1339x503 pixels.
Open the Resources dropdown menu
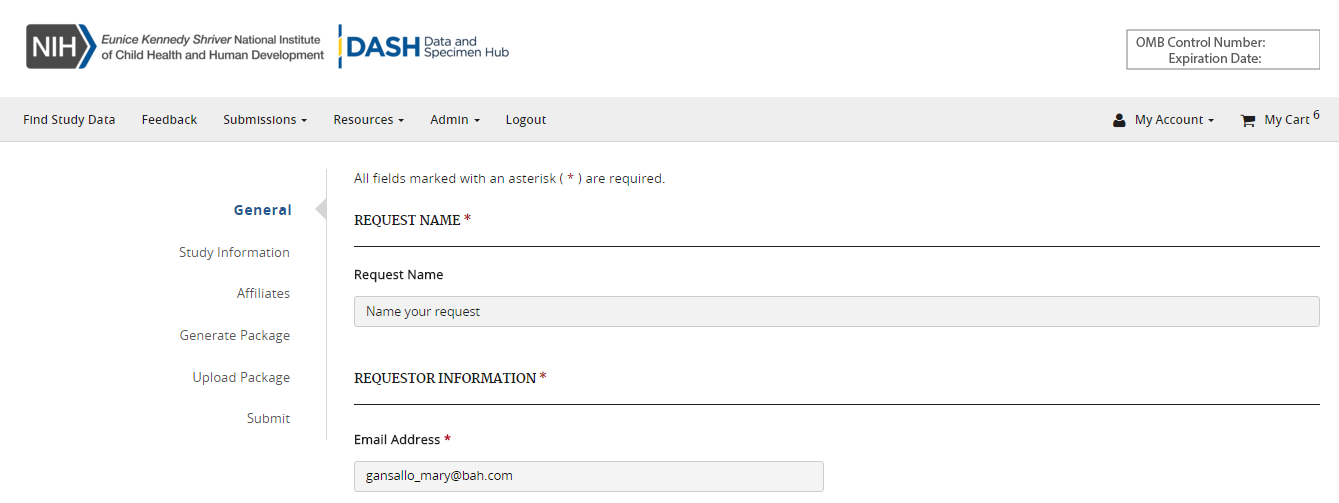point(368,120)
